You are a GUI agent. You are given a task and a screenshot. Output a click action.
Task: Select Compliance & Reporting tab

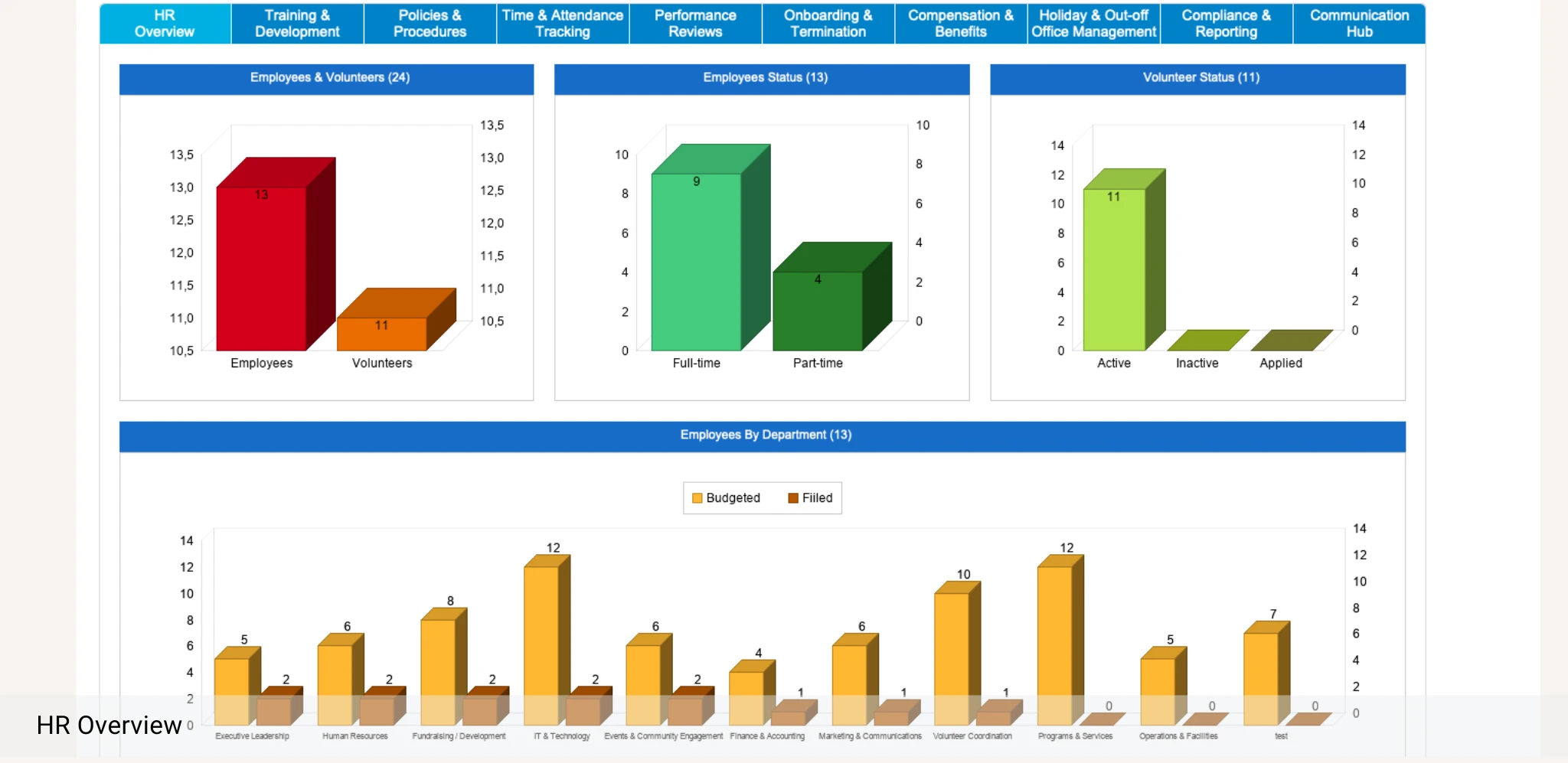pyautogui.click(x=1227, y=24)
